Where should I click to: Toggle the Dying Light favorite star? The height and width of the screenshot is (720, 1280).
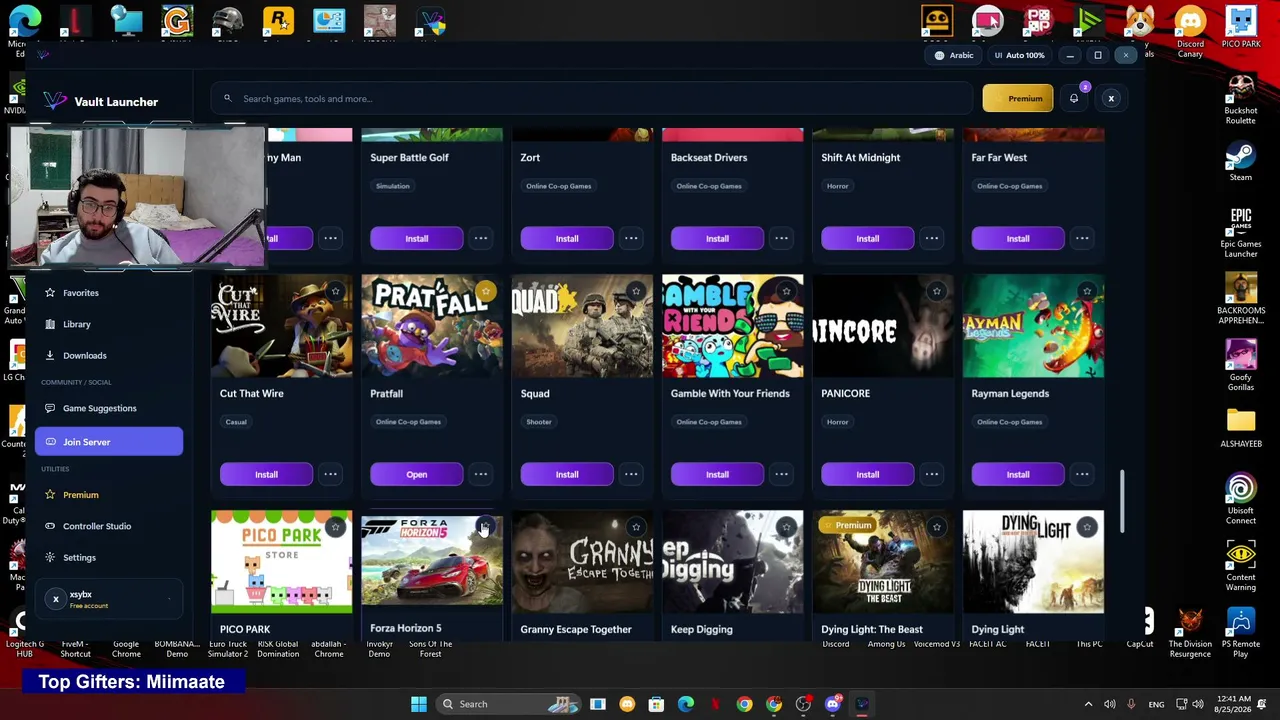point(1087,527)
